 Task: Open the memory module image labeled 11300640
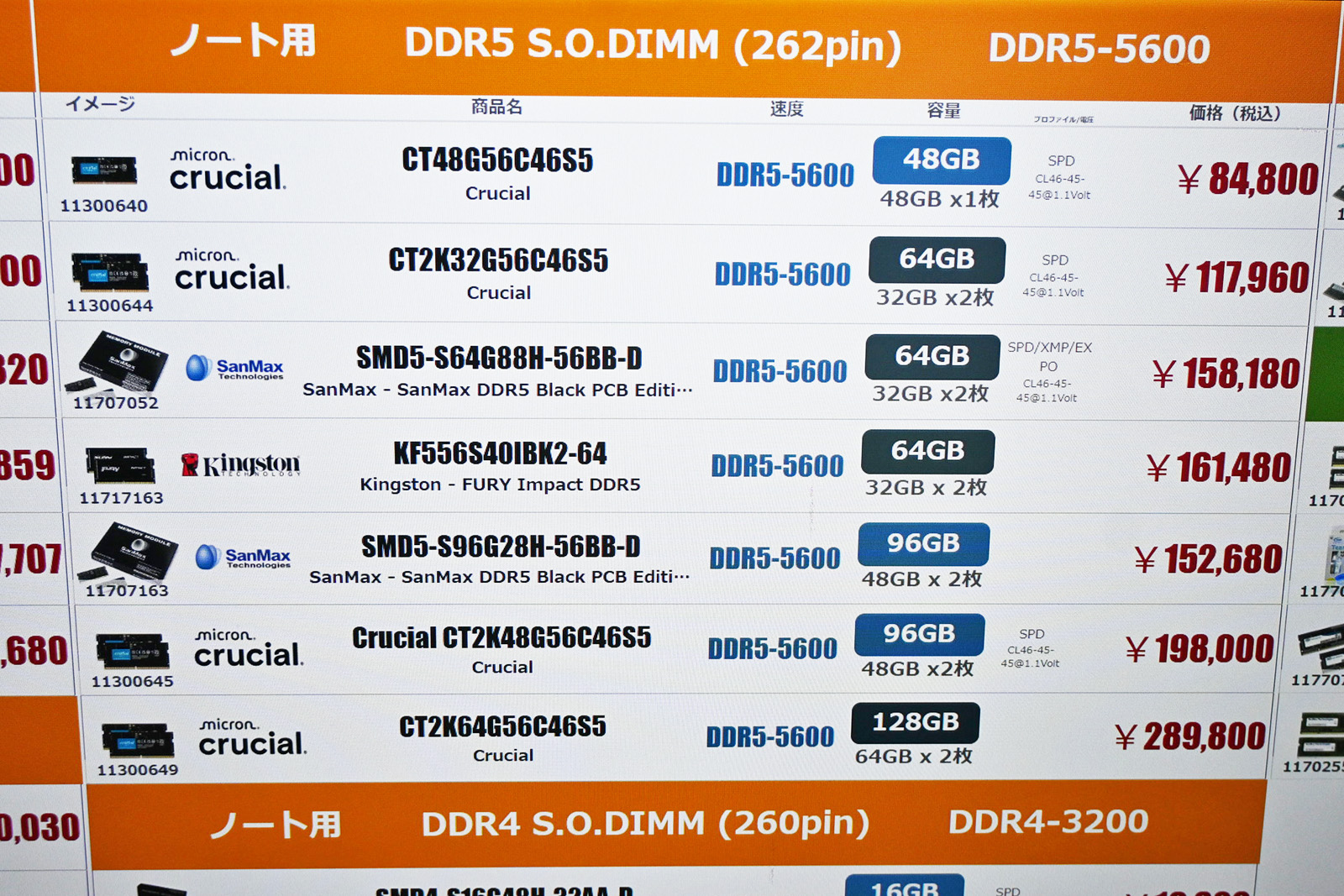pyautogui.click(x=104, y=170)
